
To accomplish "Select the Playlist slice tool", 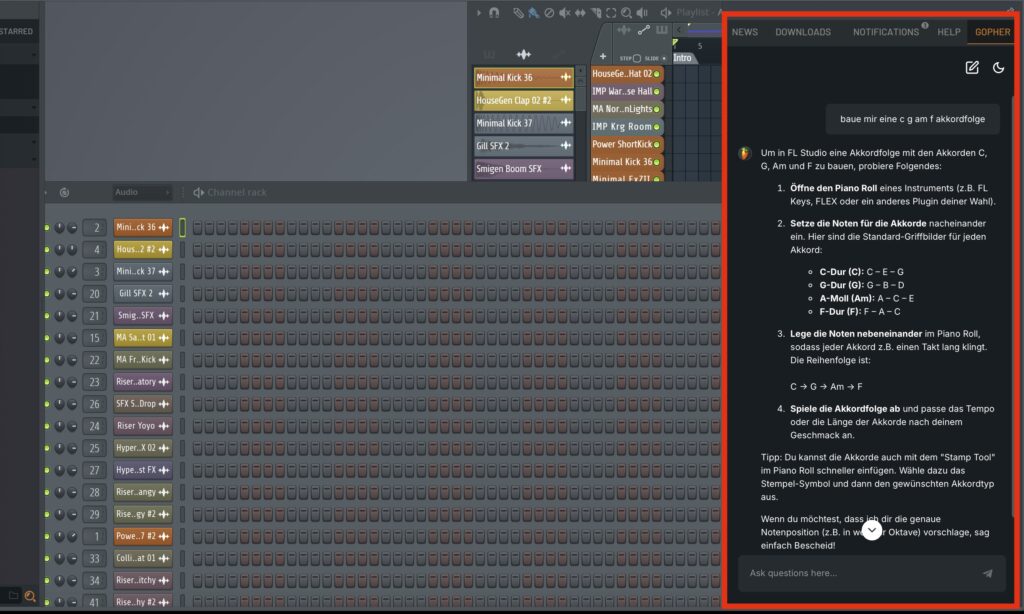I will 596,12.
